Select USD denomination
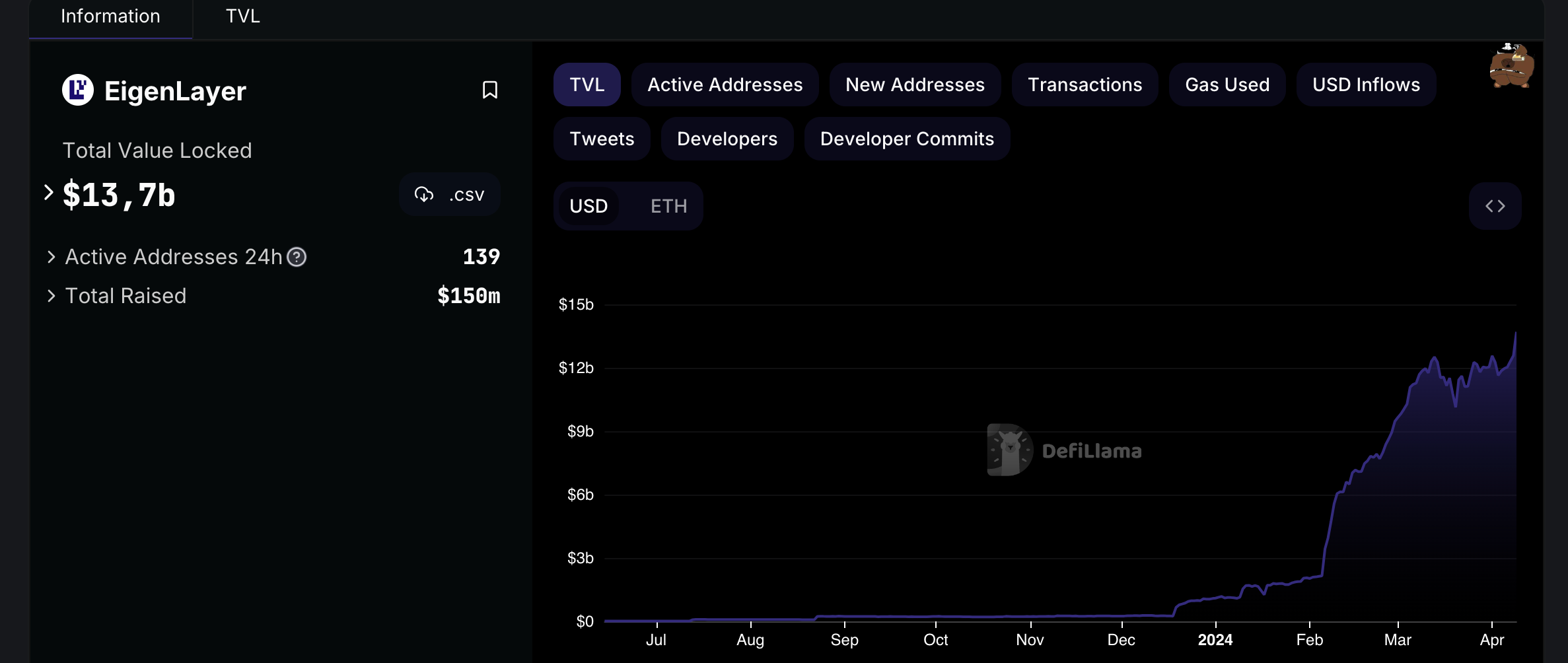Viewport: 1568px width, 663px height. [588, 206]
